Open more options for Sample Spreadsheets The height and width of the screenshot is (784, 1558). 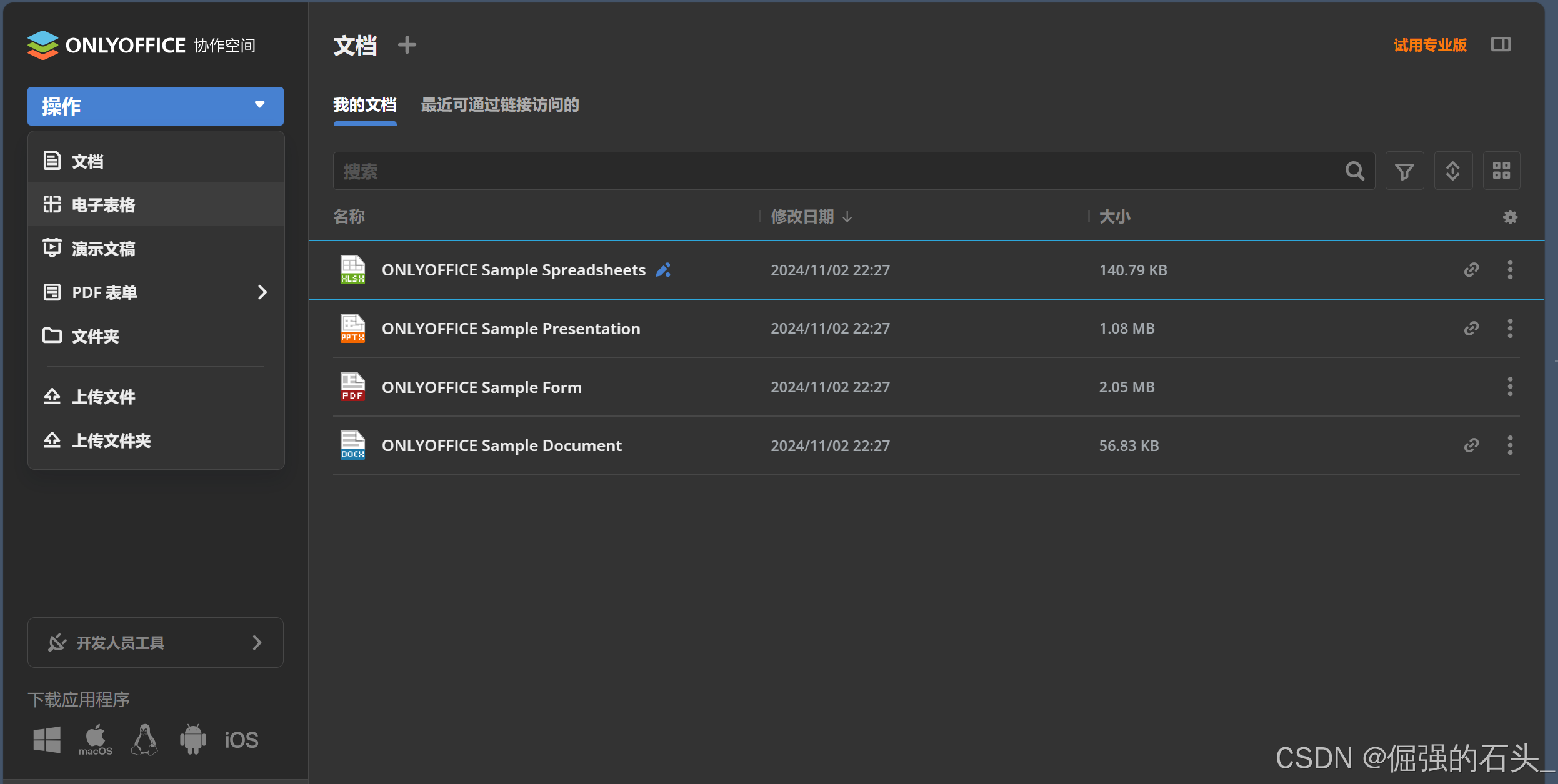coord(1510,270)
